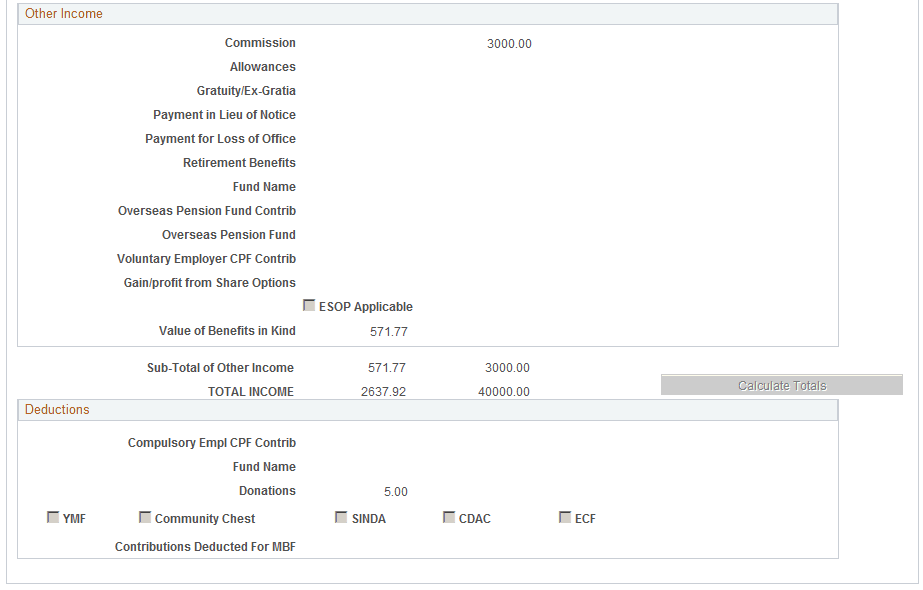Click the Gratuity/Ex-Gratia label

[x=246, y=91]
